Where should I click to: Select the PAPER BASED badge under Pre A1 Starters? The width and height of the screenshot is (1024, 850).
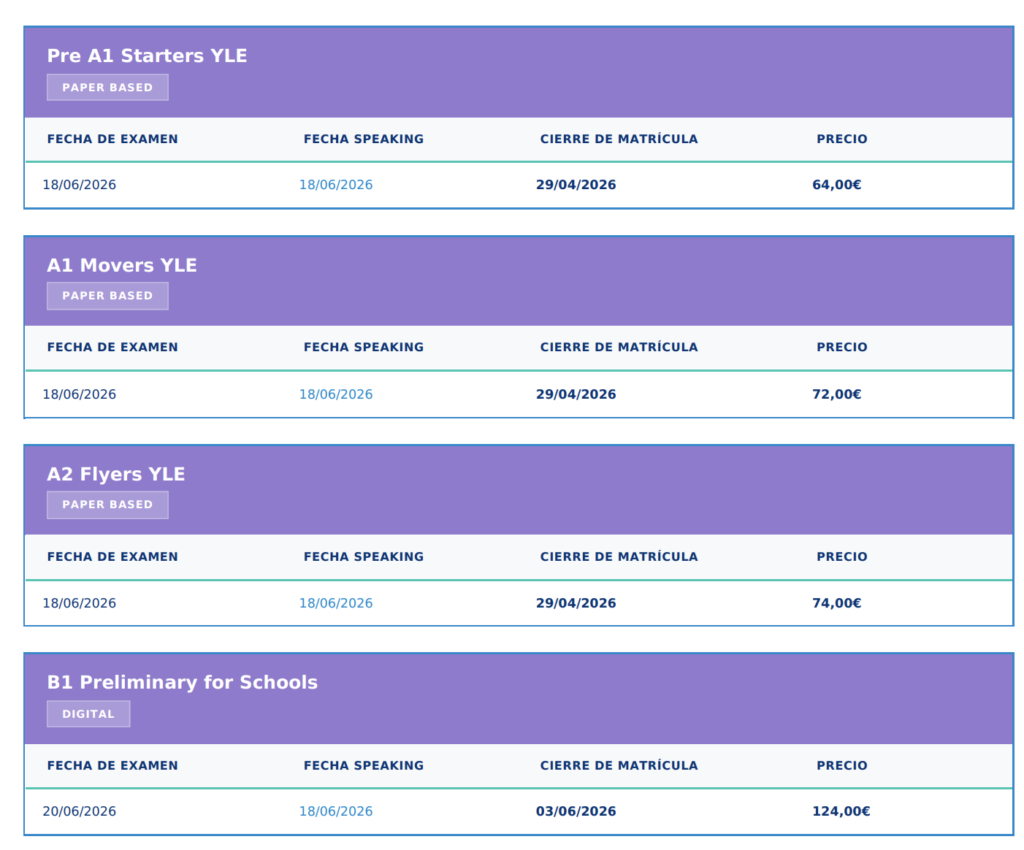[107, 87]
